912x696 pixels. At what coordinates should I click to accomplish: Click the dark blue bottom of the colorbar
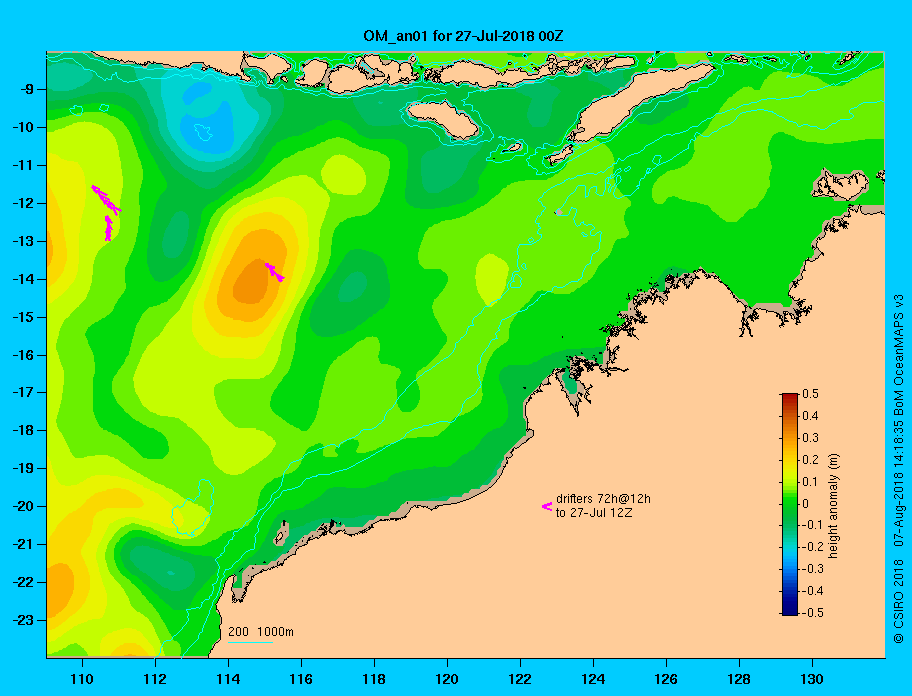790,611
